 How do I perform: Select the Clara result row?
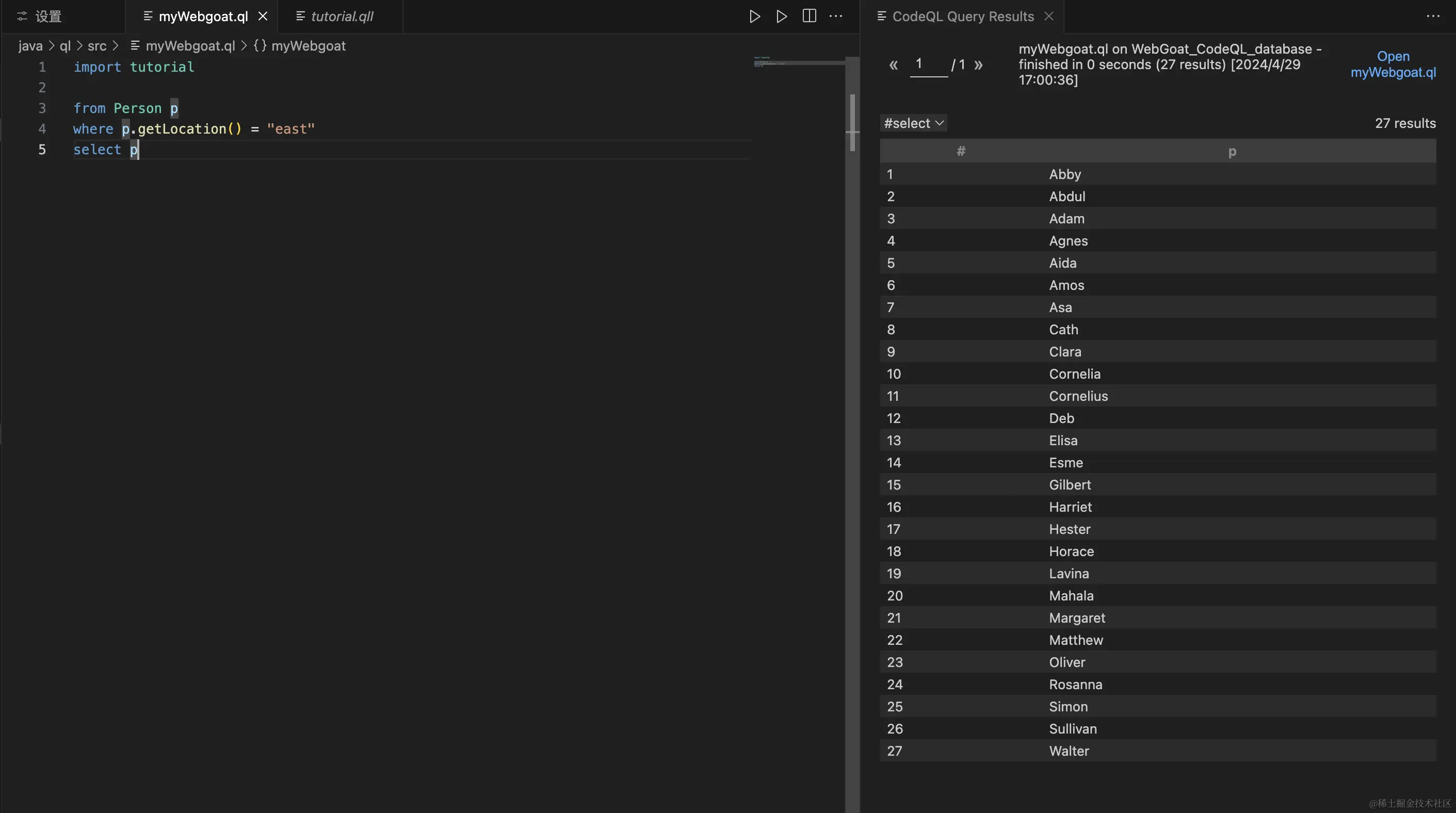click(1158, 351)
